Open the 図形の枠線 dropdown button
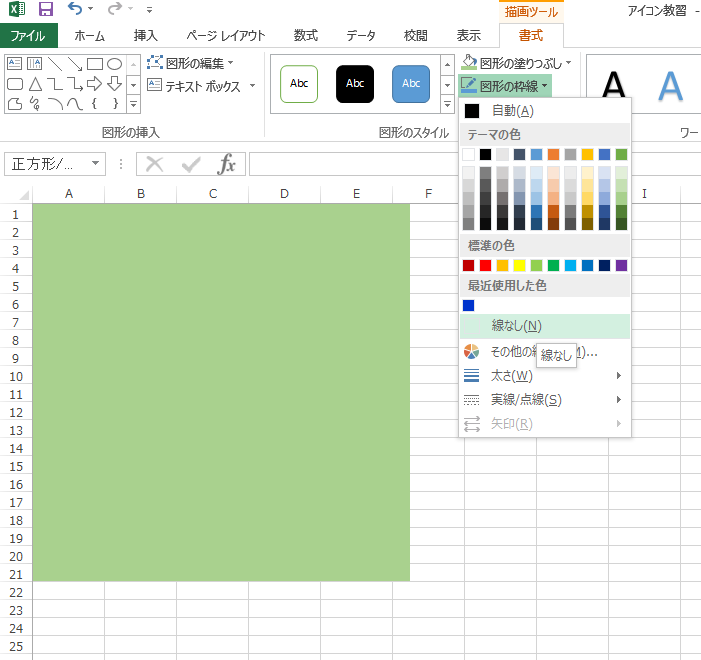This screenshot has height=660, width=701. click(505, 85)
